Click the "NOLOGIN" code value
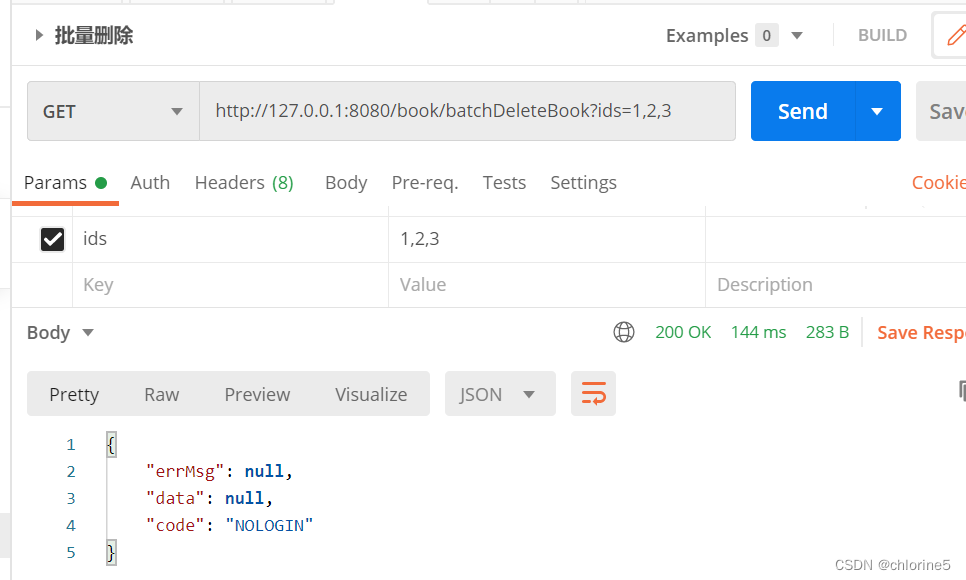Screen dimensions: 966x580 [269, 526]
